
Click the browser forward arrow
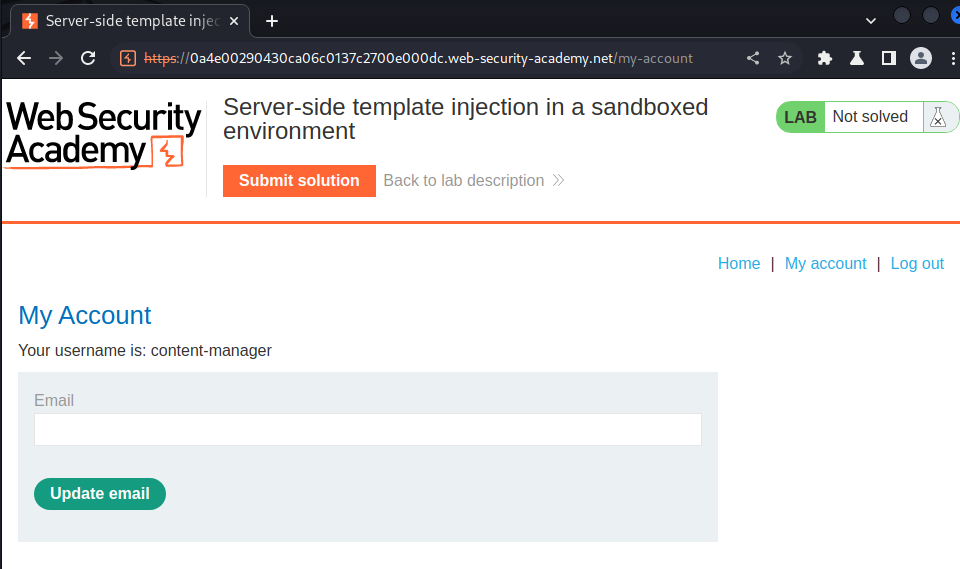(x=56, y=58)
